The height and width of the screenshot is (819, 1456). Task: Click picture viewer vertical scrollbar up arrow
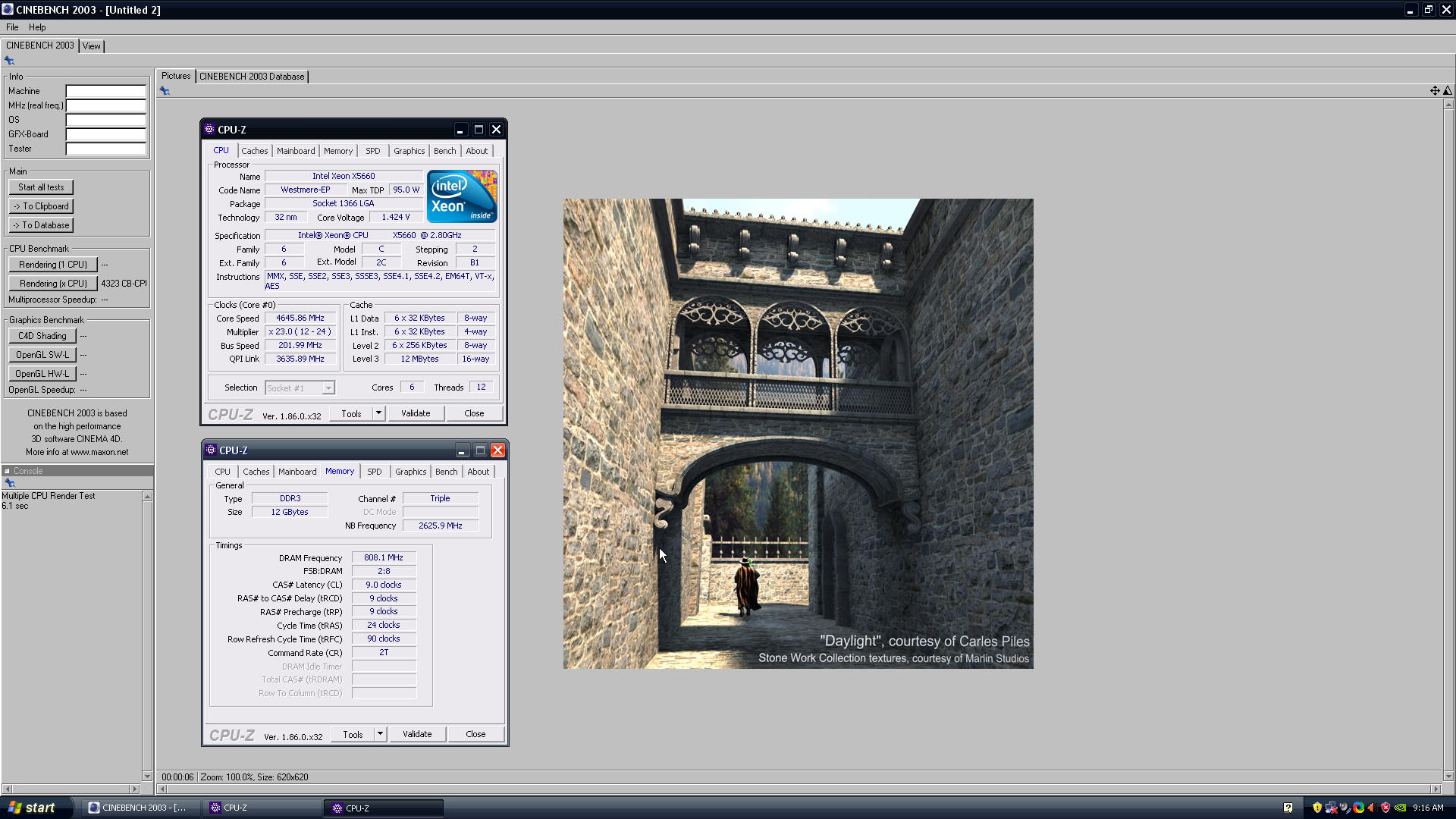click(x=1448, y=105)
